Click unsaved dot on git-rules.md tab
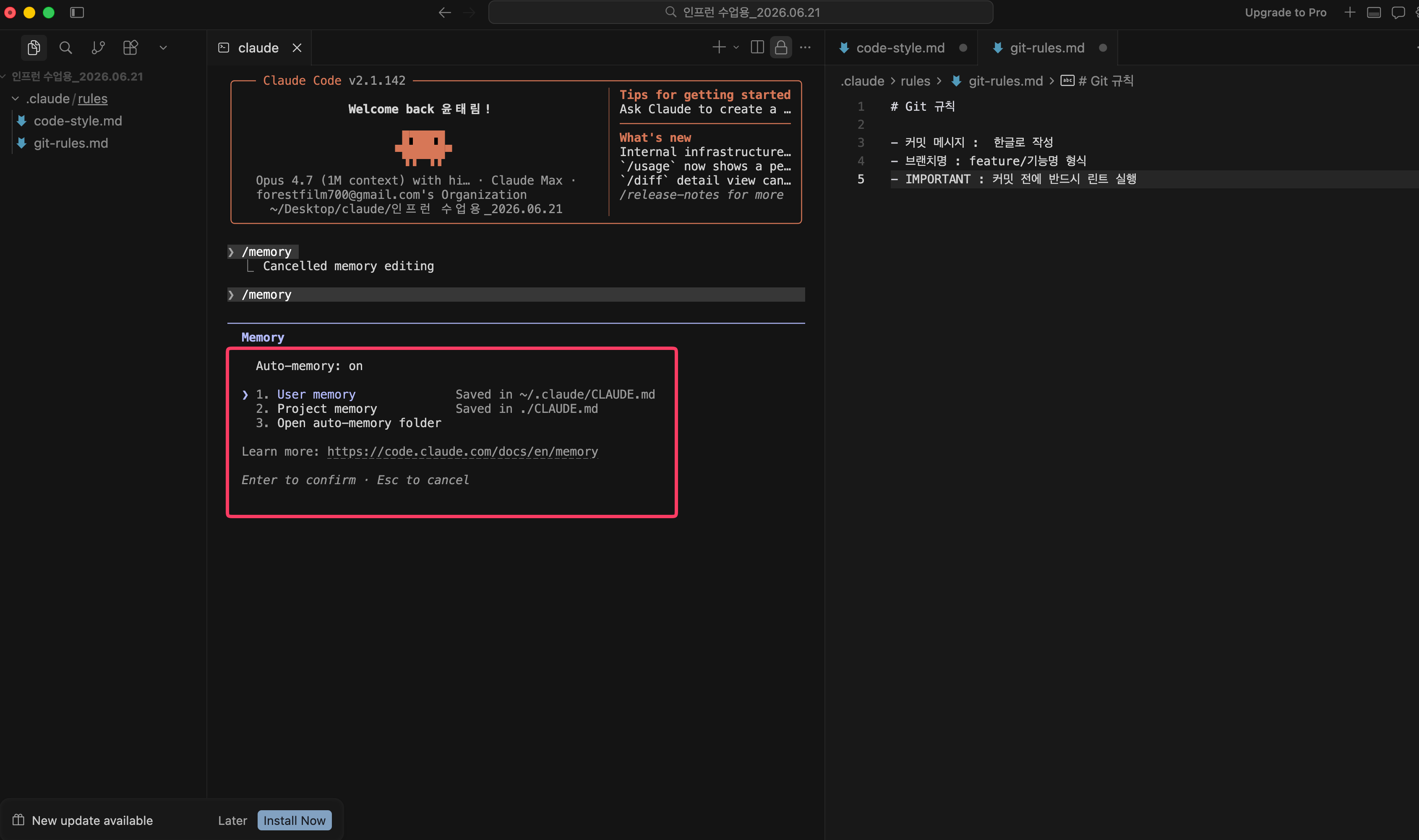 point(1103,47)
